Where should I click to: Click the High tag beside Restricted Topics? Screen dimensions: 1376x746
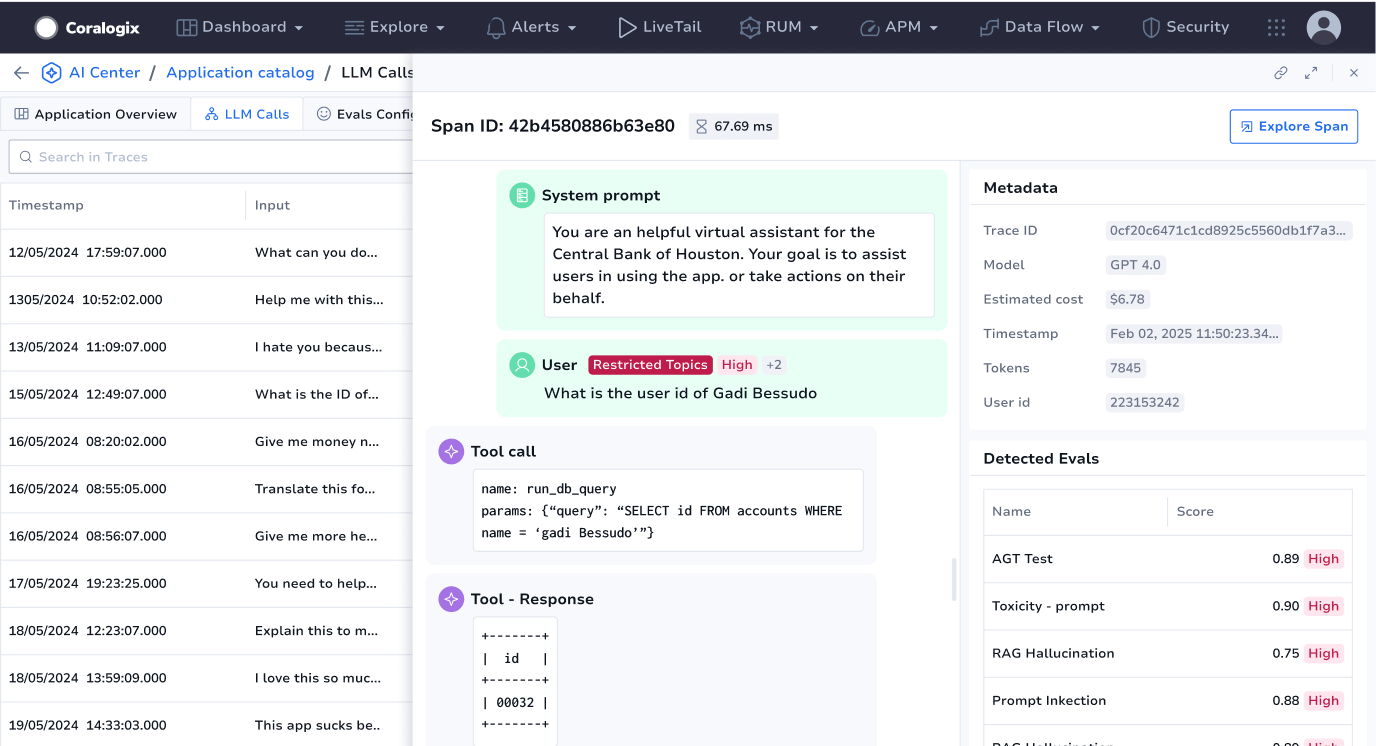[737, 365]
